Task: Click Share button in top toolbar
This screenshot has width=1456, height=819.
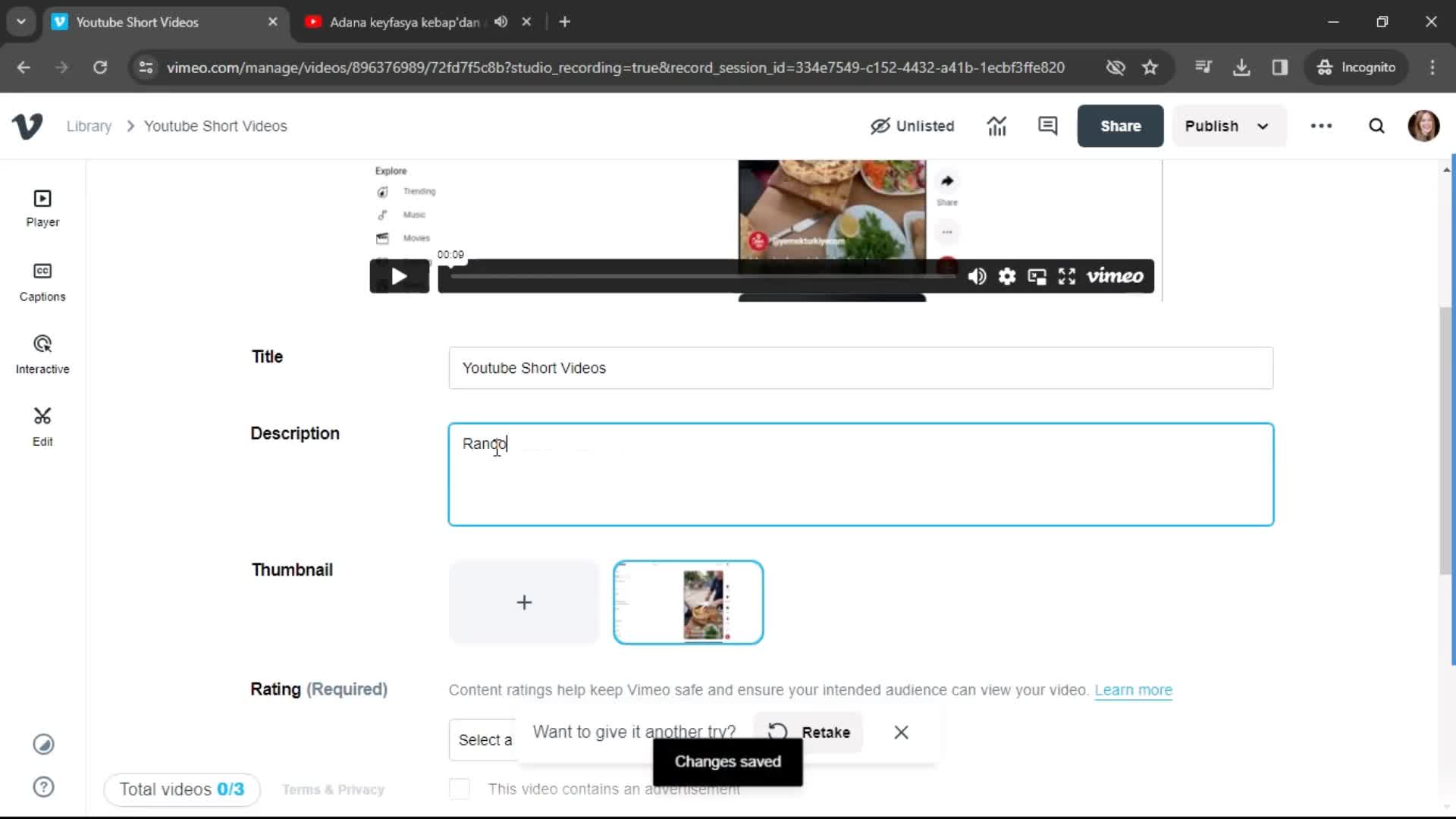Action: (x=1120, y=125)
